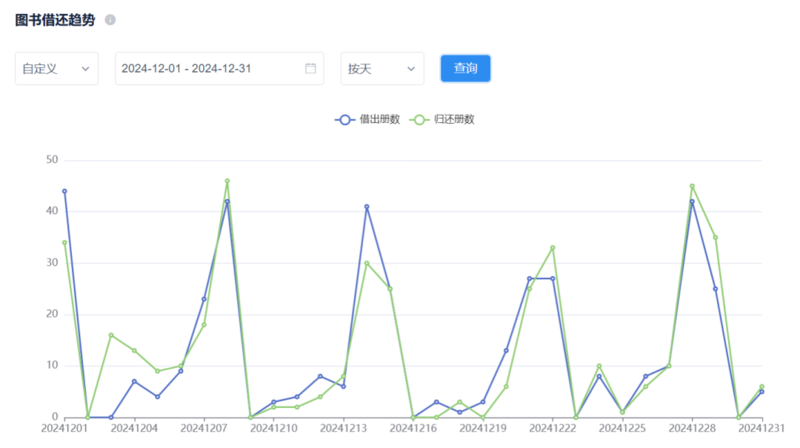
Task: Click the blue circle marker in 借出册数 legend
Action: tap(345, 119)
